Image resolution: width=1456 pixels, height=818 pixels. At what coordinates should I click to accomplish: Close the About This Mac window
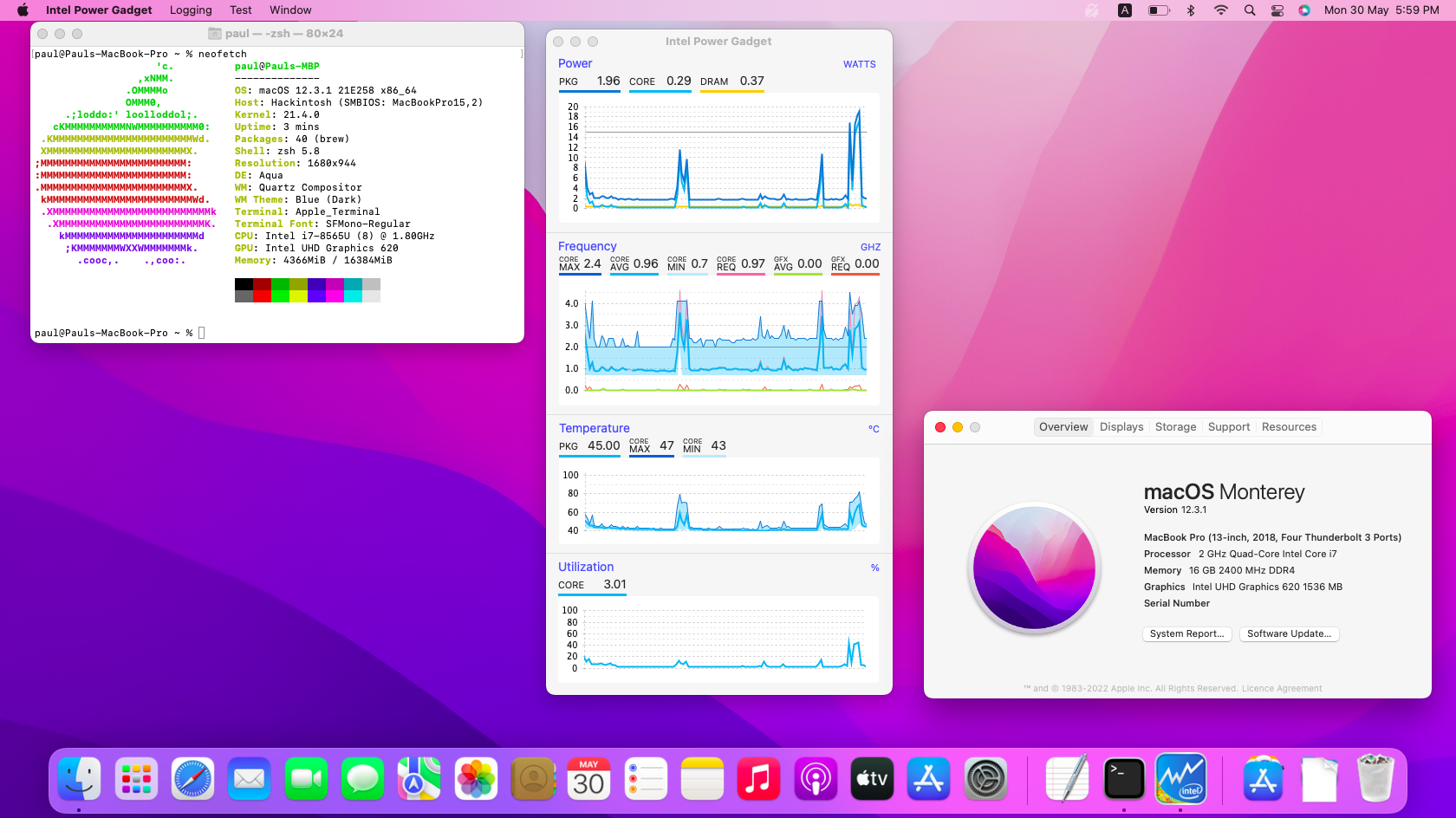[940, 427]
